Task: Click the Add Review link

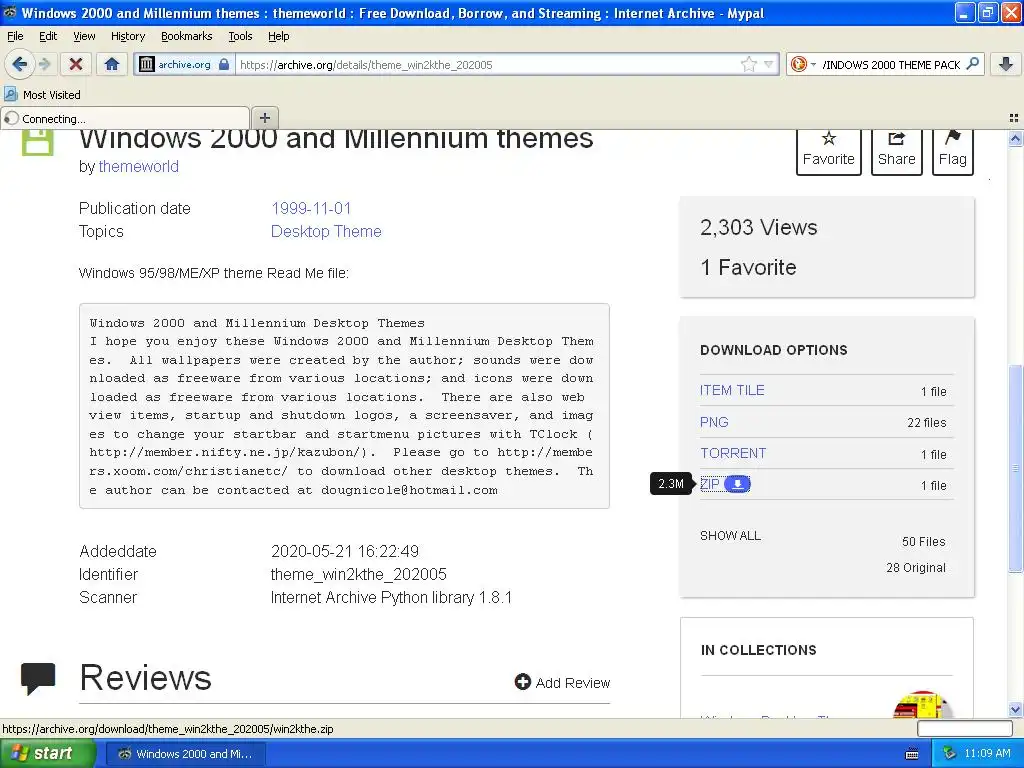Action: 562,682
